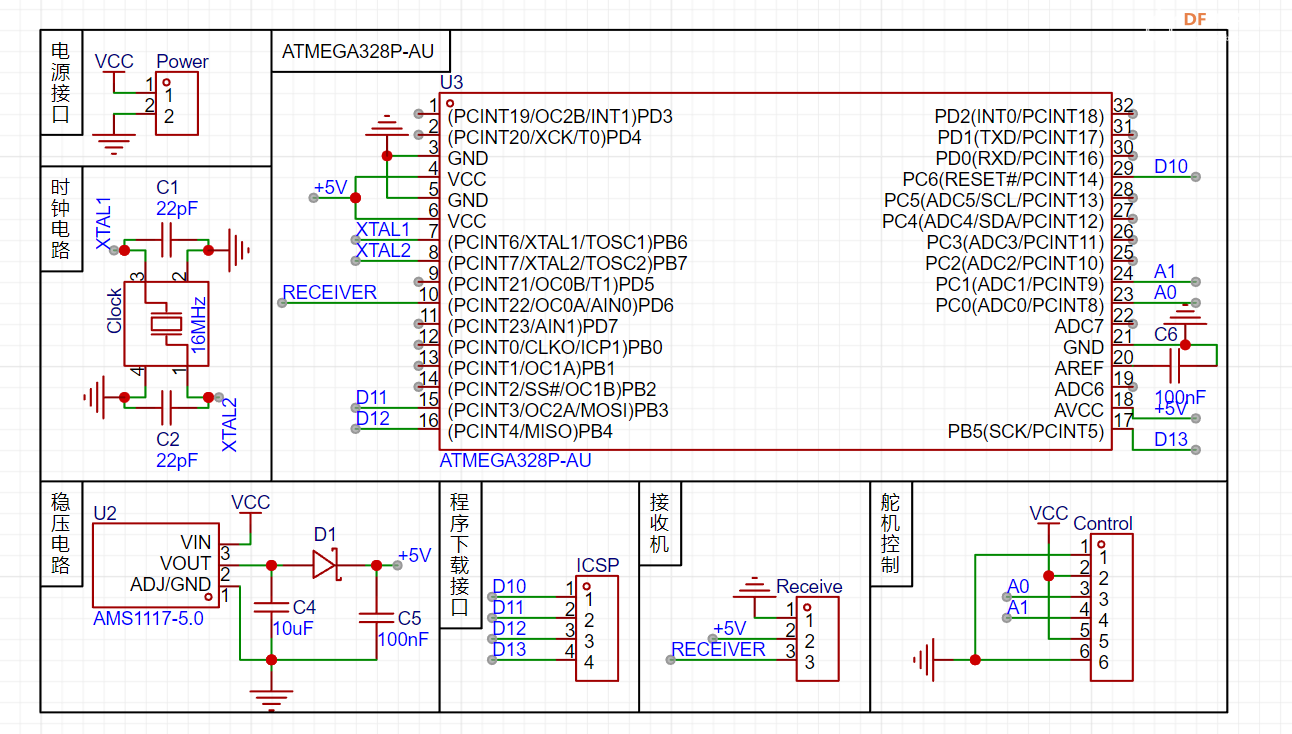Image resolution: width=1292 pixels, height=734 pixels.
Task: Click the D10 net label at pin 29
Action: (1171, 166)
